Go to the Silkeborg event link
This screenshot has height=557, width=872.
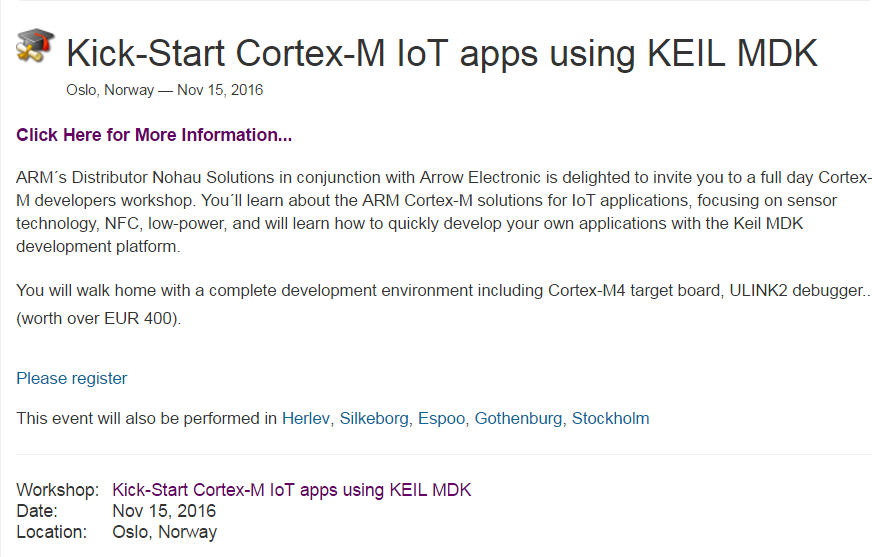[x=374, y=419]
